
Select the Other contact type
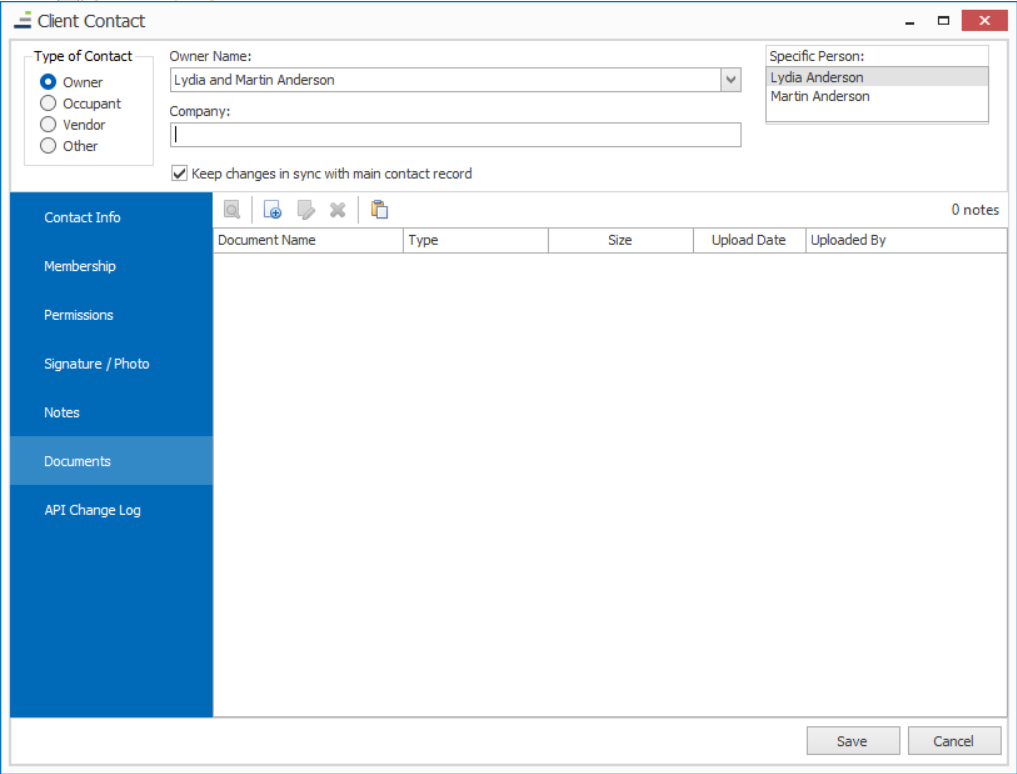click(46, 145)
